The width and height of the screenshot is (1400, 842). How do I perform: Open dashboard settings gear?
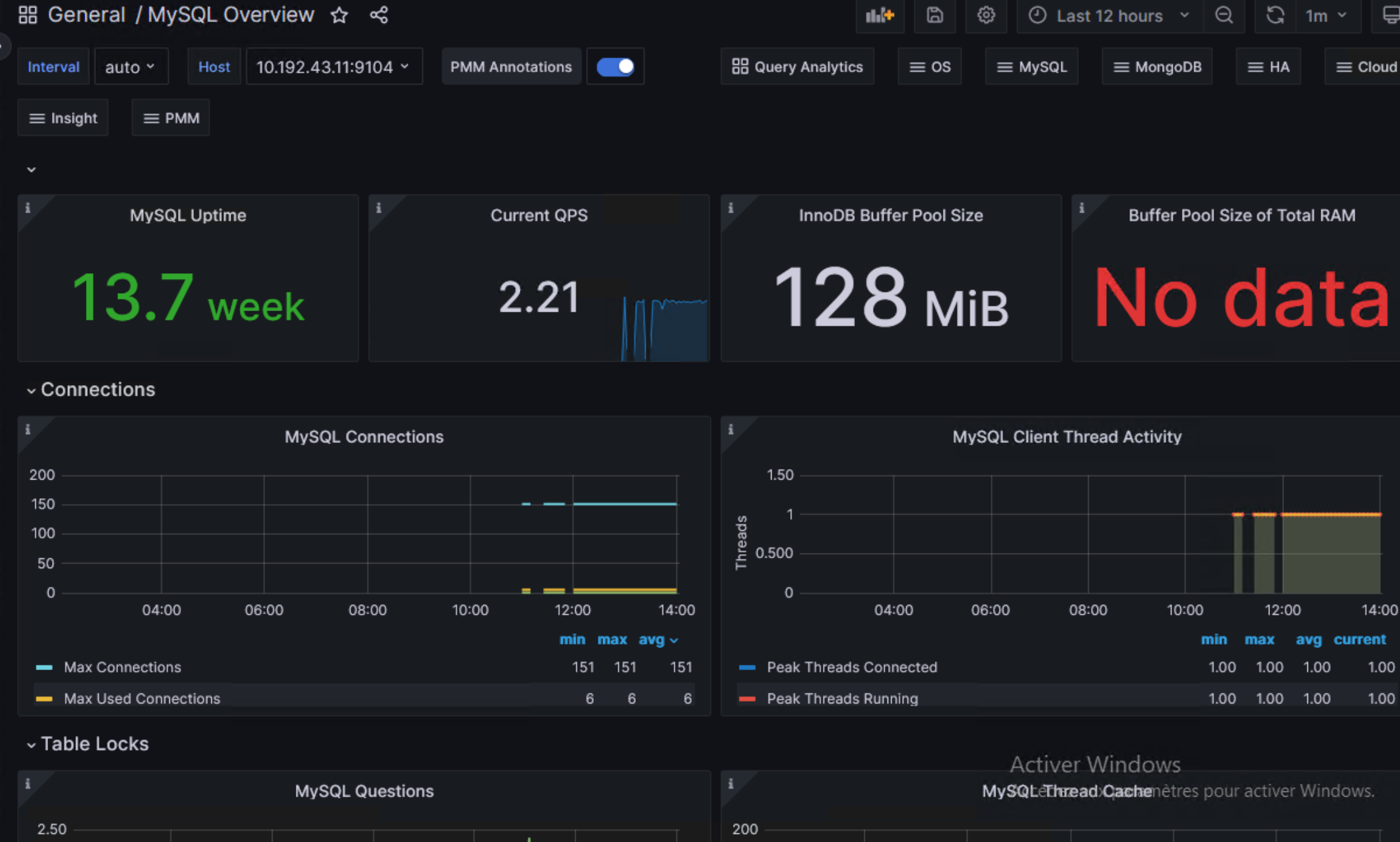tap(986, 15)
